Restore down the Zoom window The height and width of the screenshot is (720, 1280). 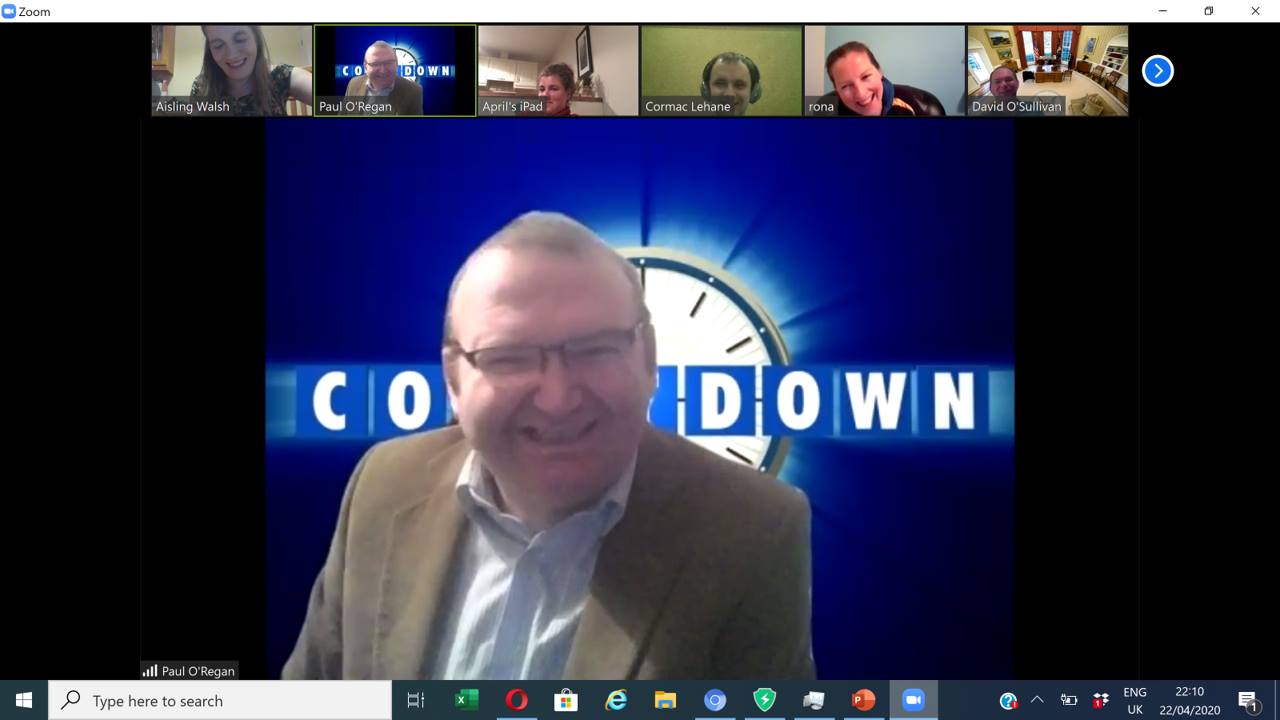(1209, 11)
